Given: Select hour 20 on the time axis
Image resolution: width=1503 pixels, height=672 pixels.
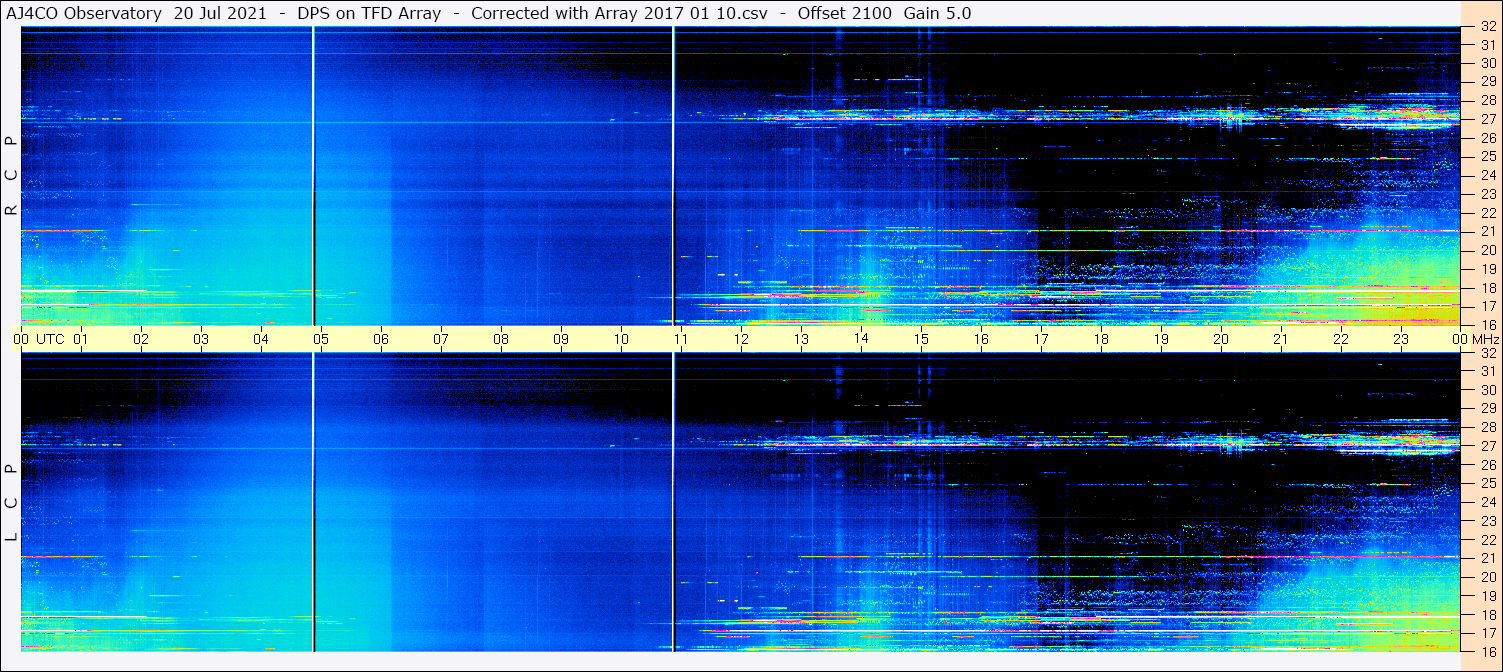Looking at the screenshot, I should coord(1221,339).
